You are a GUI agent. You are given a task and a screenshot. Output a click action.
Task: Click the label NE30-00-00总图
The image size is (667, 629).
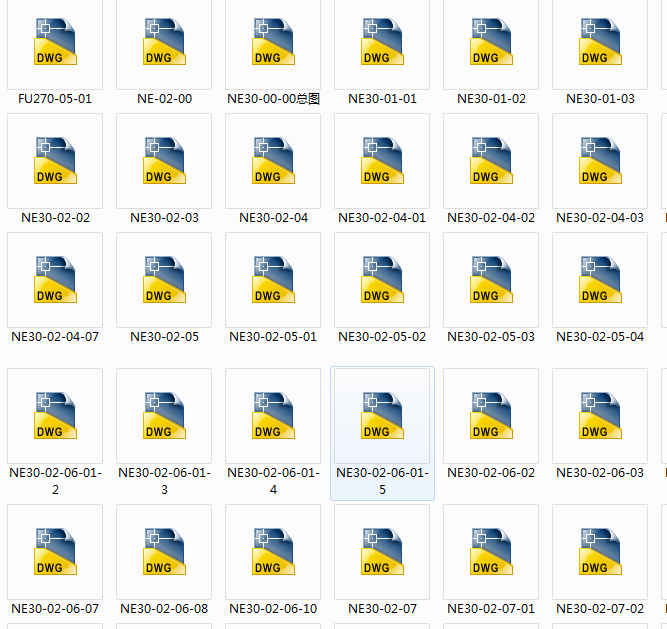273,99
